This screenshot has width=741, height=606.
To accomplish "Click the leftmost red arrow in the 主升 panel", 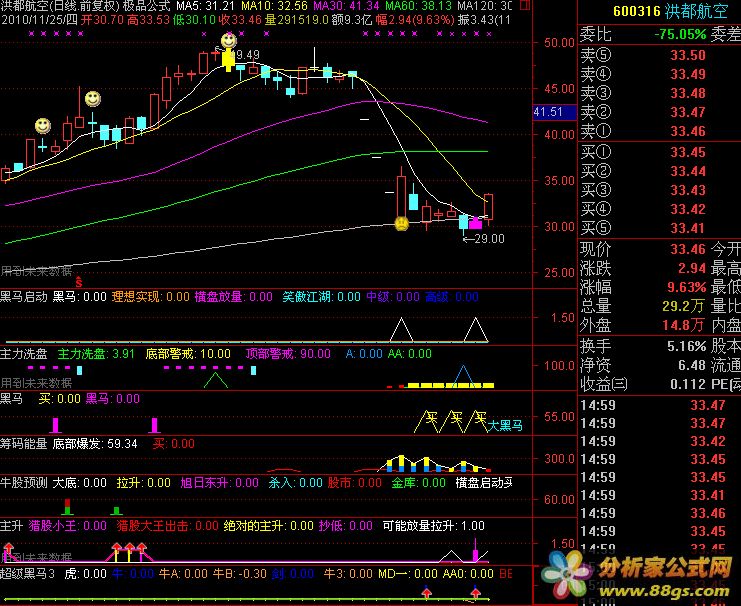I will (x=8, y=548).
